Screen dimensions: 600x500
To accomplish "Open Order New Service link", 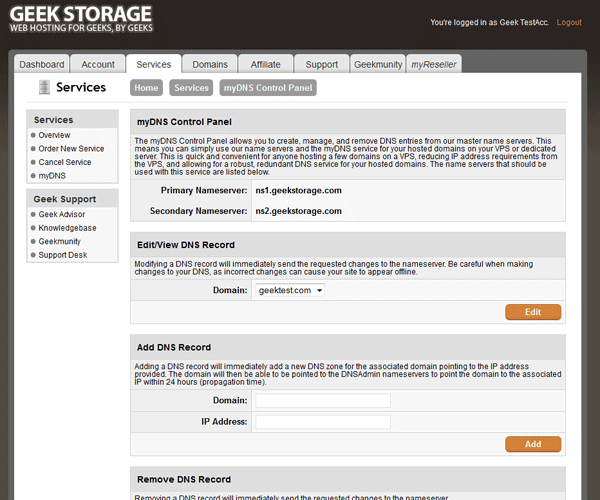I will click(71, 148).
